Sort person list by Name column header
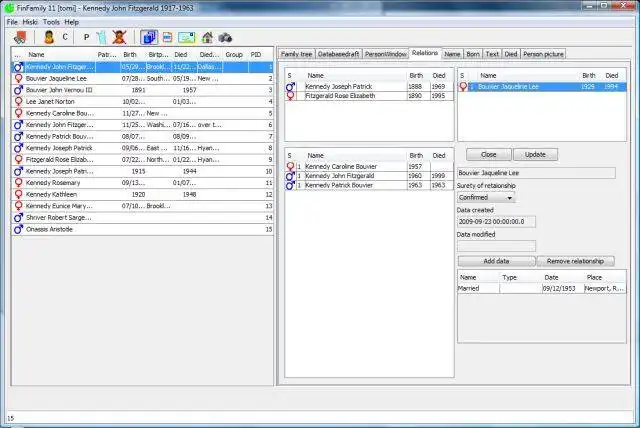 click(60, 55)
